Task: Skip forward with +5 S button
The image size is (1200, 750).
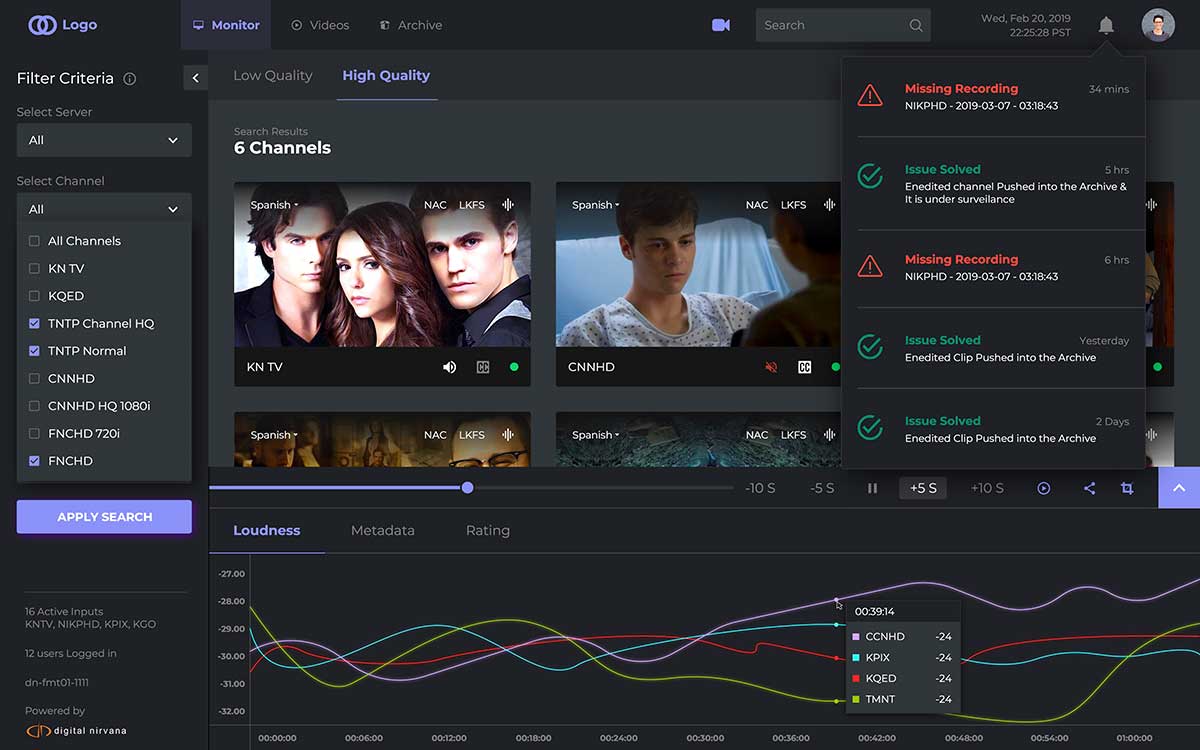Action: pos(923,488)
